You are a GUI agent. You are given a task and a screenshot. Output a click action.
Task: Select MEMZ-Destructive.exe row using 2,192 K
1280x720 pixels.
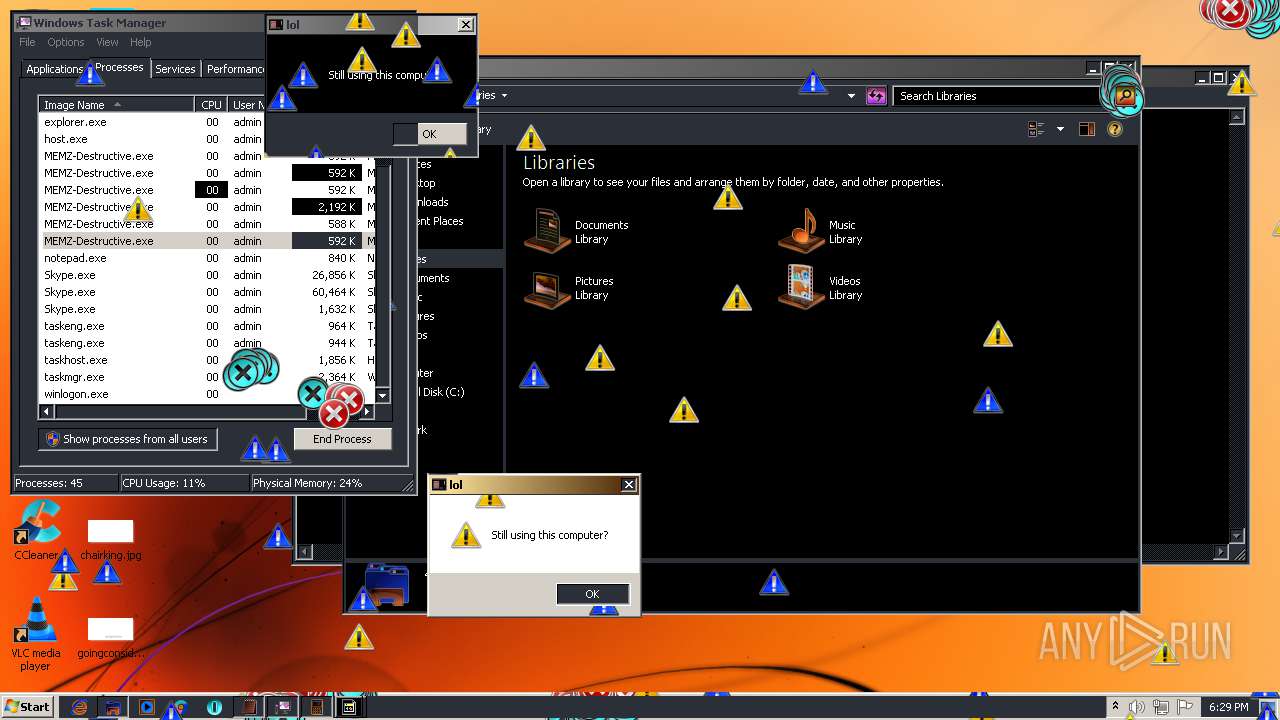coord(207,207)
